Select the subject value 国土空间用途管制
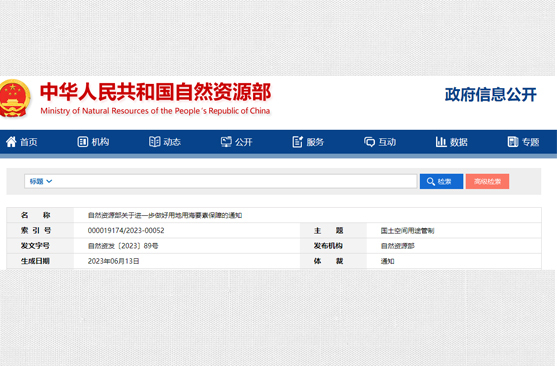Viewport: 557px width, 366px height. 407,231
